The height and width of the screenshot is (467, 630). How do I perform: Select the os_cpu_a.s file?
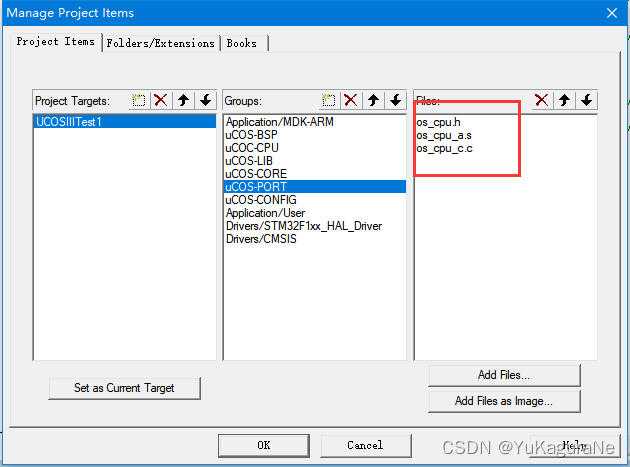click(x=506, y=135)
